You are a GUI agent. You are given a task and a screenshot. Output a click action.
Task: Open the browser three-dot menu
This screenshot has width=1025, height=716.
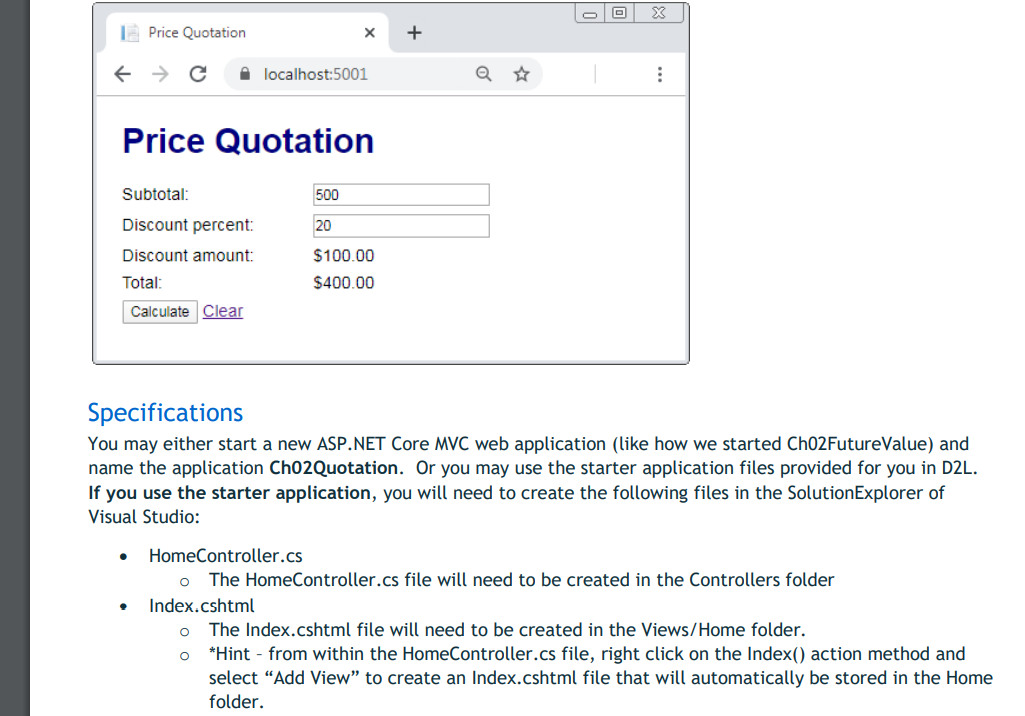click(x=659, y=74)
